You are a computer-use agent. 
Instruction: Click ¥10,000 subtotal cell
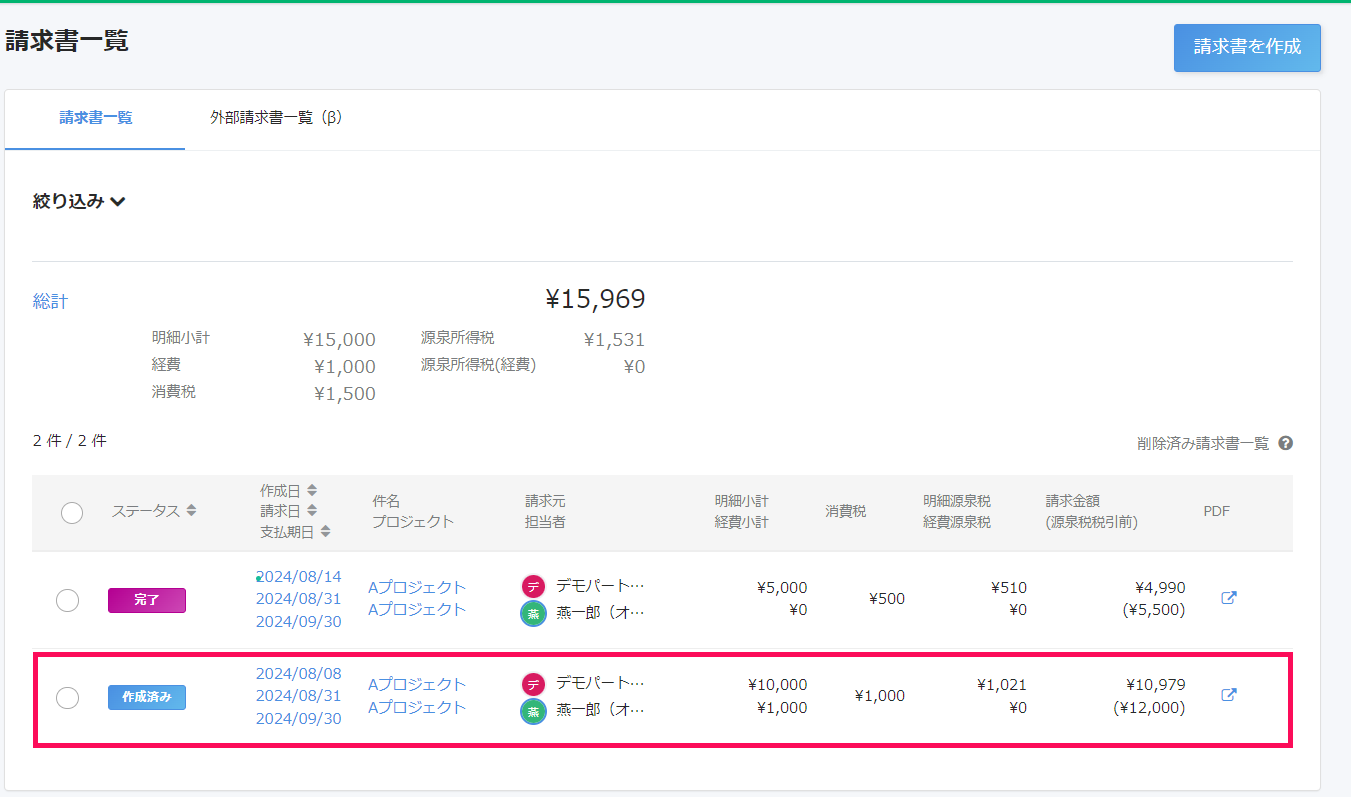pos(777,684)
